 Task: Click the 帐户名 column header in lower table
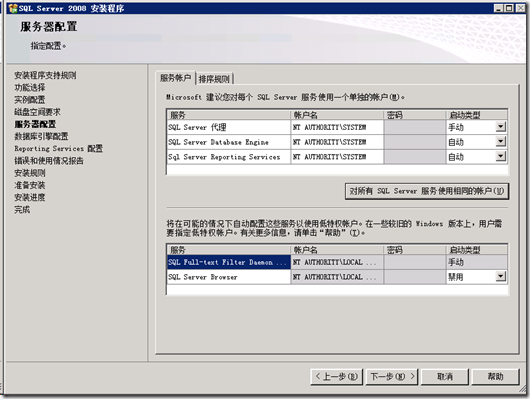337,250
